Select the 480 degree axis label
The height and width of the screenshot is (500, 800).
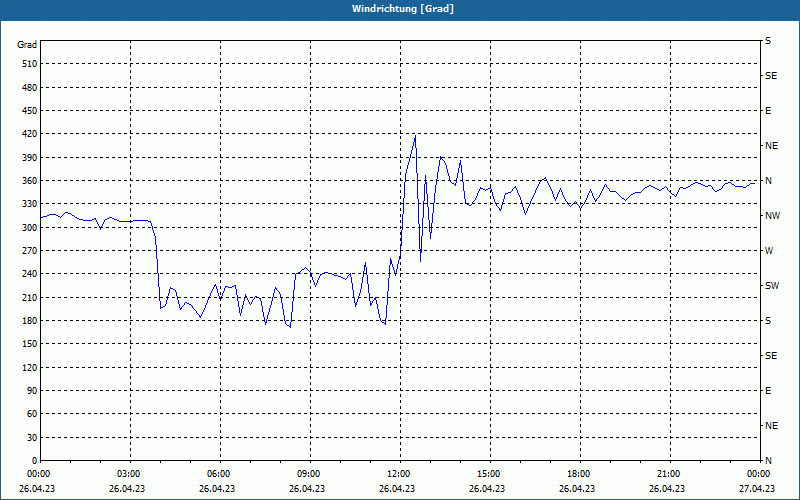[30, 88]
